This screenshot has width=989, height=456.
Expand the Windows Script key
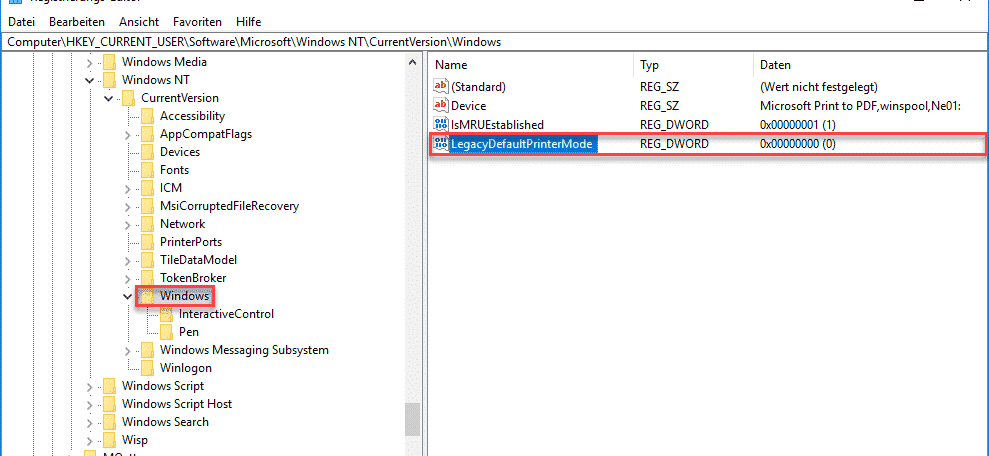(90, 386)
